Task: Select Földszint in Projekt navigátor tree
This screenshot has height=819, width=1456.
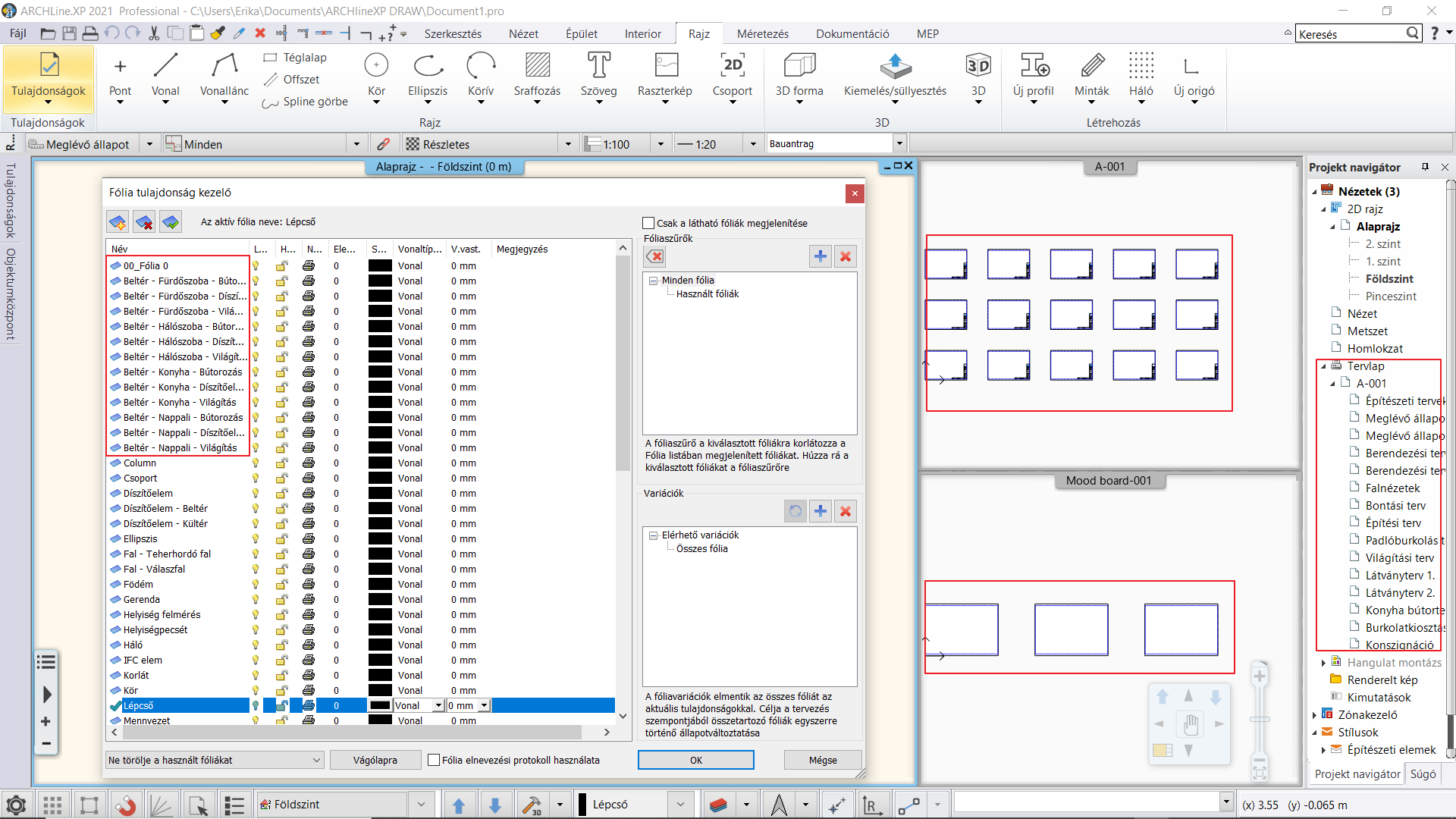Action: (x=1389, y=279)
